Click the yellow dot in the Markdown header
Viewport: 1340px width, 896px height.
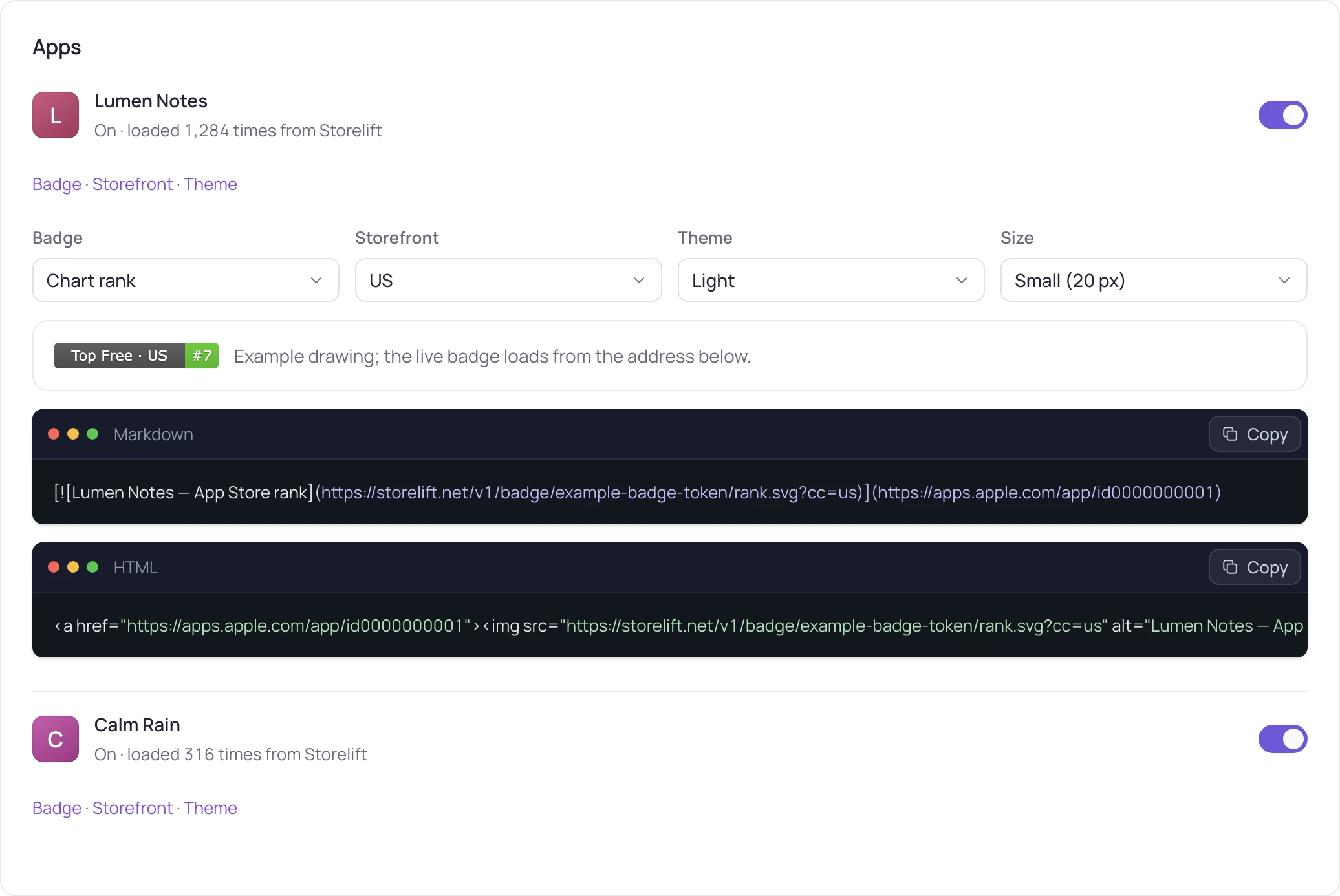click(x=73, y=434)
